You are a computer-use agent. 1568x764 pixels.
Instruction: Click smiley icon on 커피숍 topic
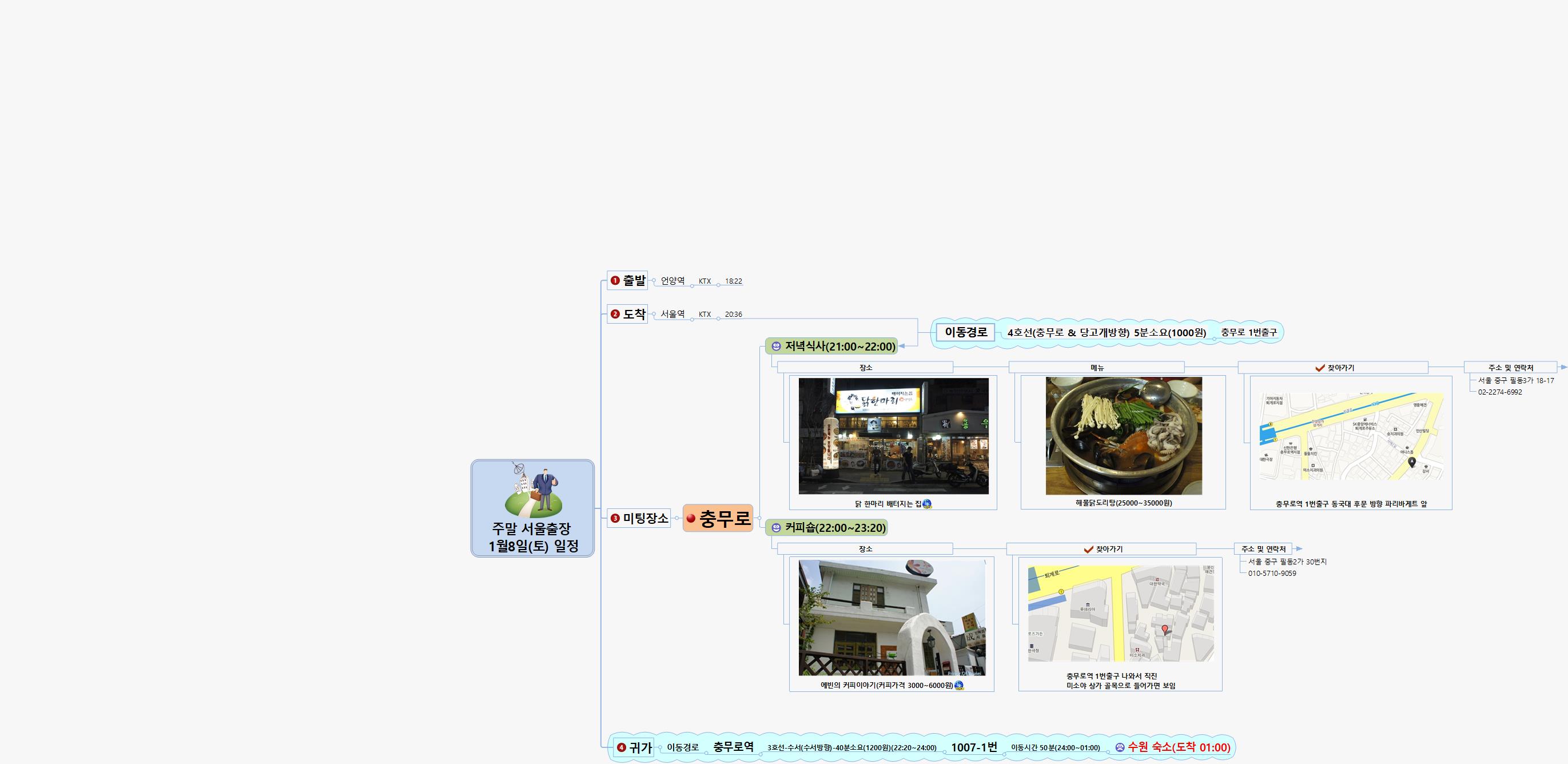pyautogui.click(x=776, y=528)
